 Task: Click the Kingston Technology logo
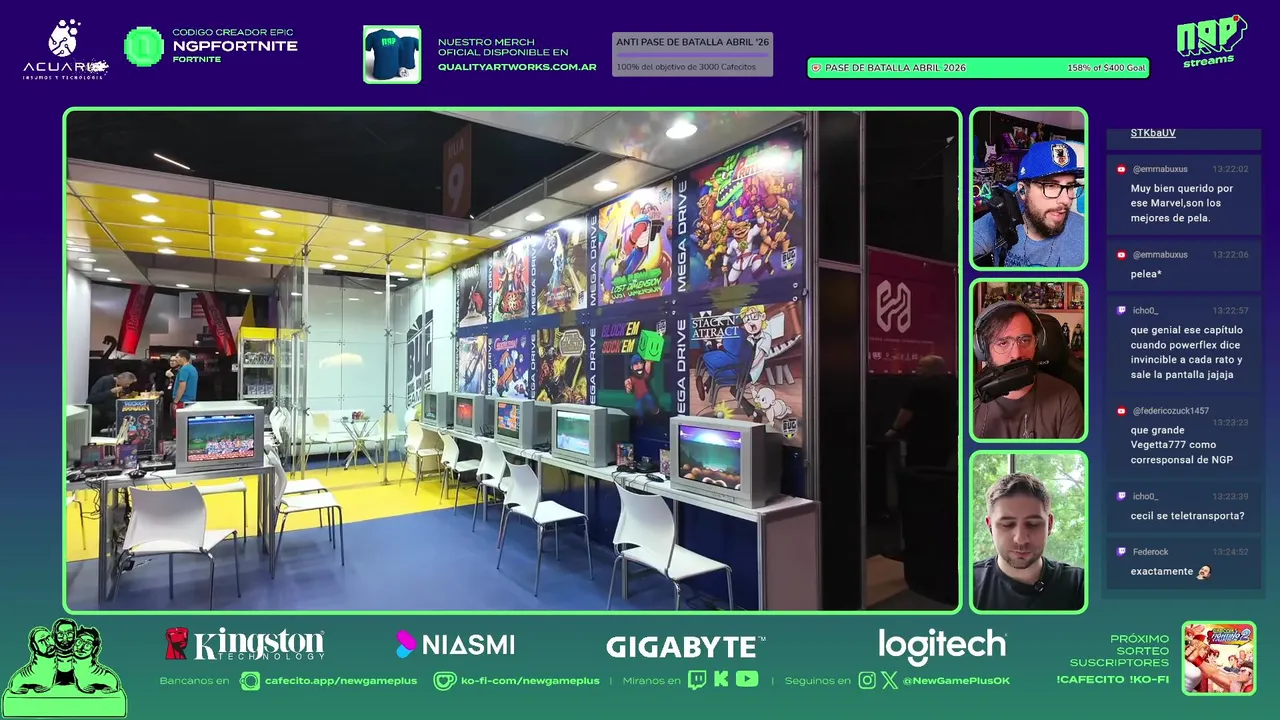[x=245, y=644]
